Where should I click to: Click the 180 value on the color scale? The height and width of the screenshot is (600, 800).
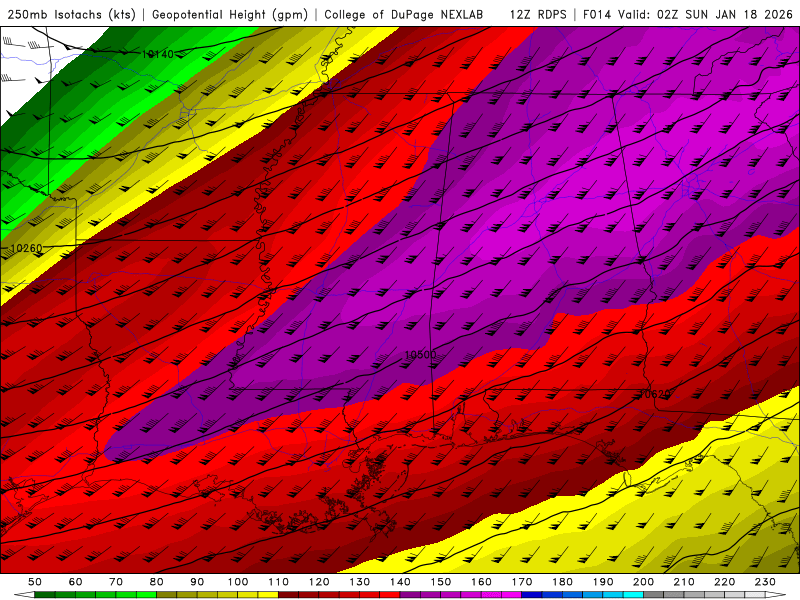(x=562, y=582)
